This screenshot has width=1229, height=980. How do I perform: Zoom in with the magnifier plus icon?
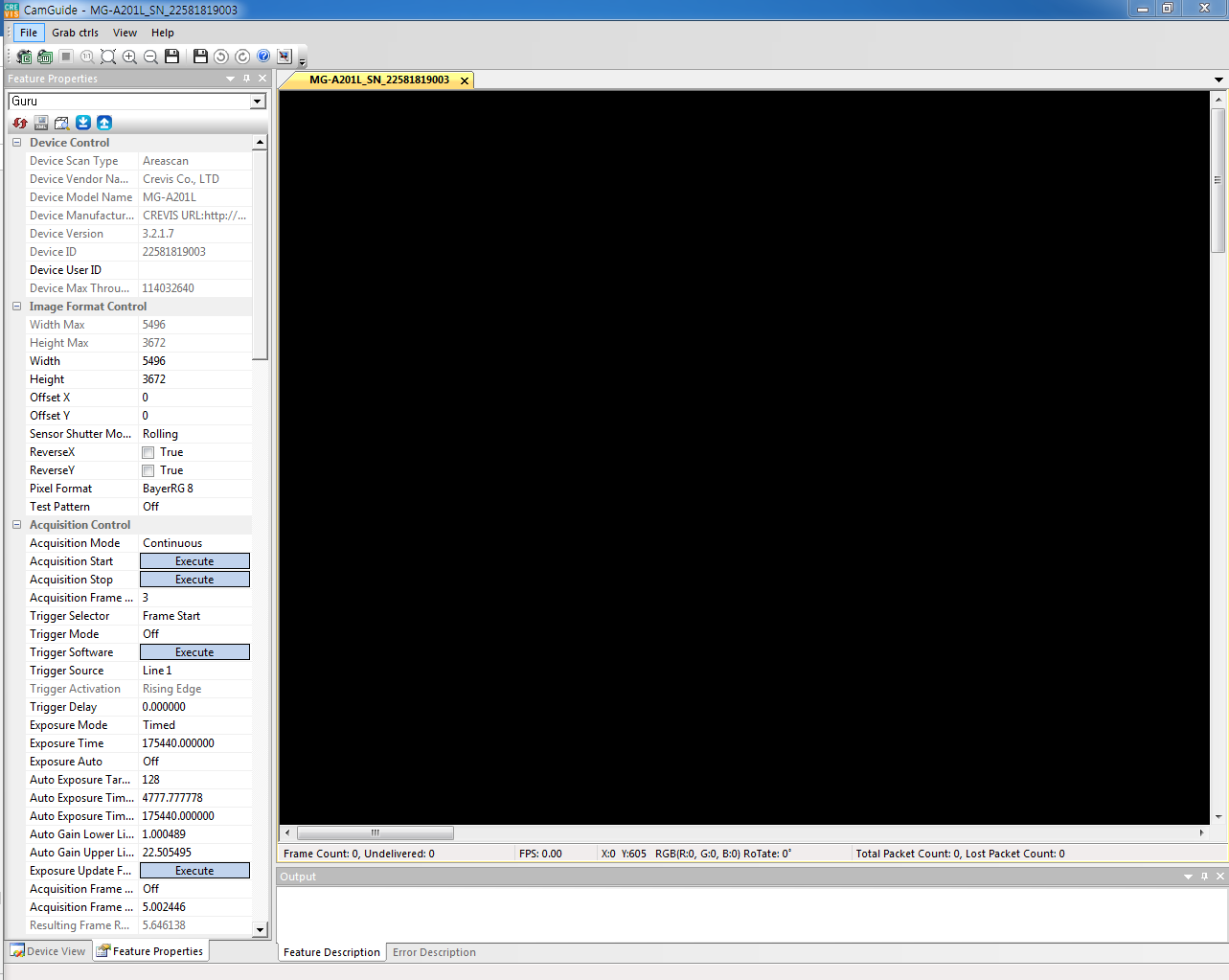(x=129, y=57)
